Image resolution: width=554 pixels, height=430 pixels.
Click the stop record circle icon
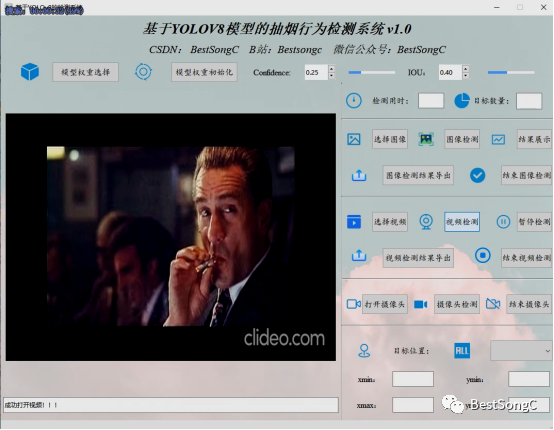pyautogui.click(x=483, y=255)
